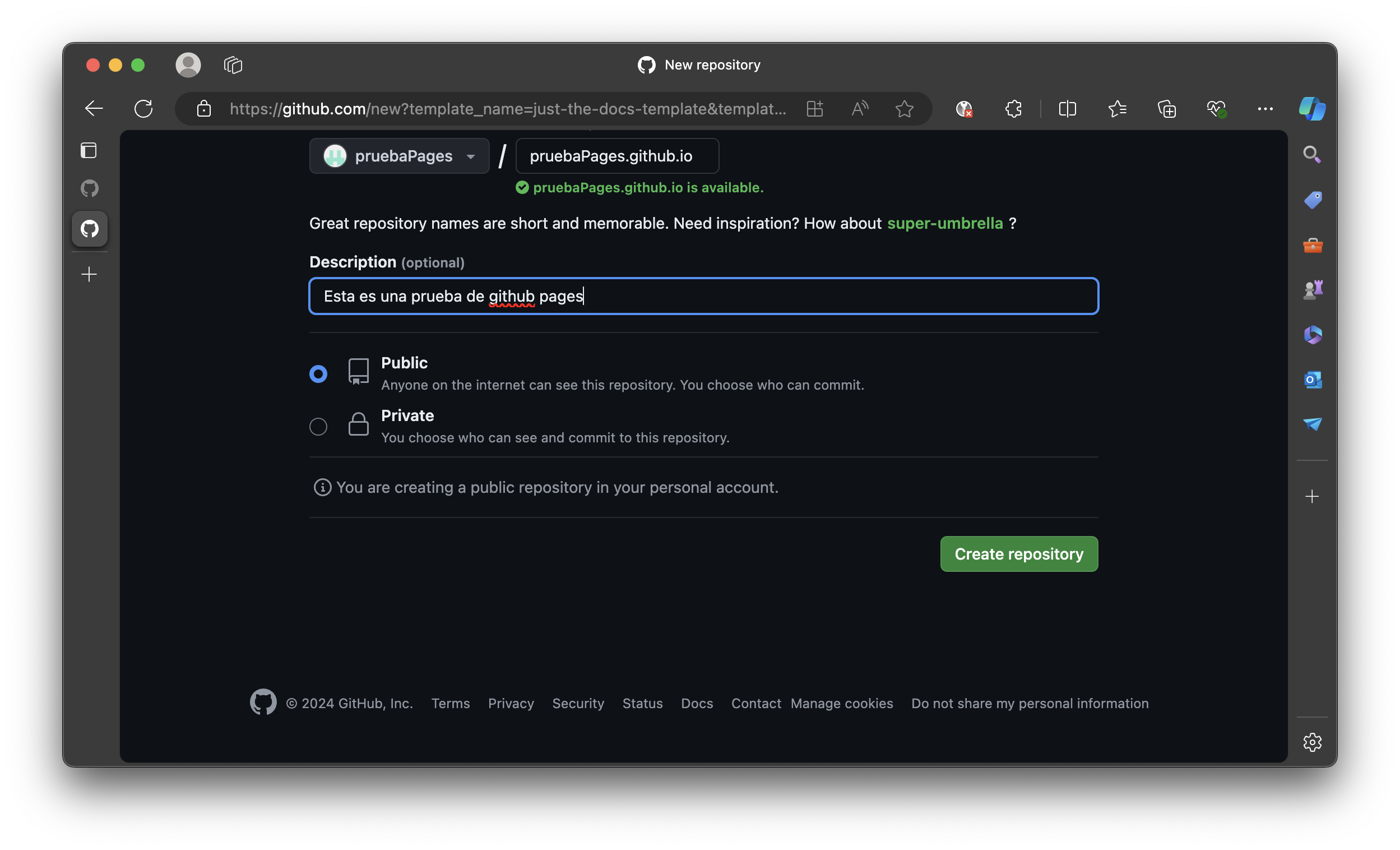The image size is (1400, 850).
Task: Open sidebar Microsoft 365 icon
Action: [1313, 334]
